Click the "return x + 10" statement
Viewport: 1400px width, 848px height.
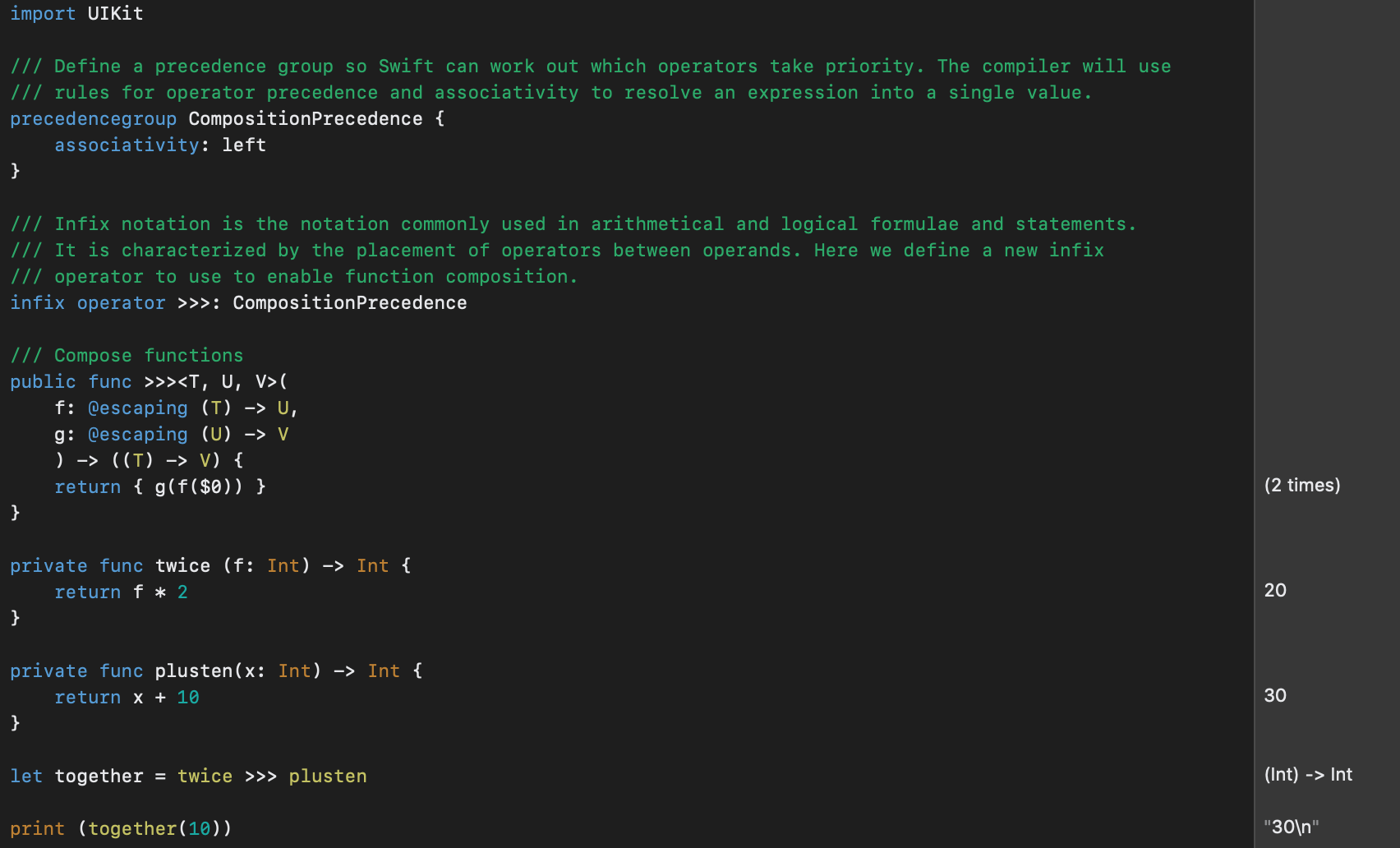127,698
